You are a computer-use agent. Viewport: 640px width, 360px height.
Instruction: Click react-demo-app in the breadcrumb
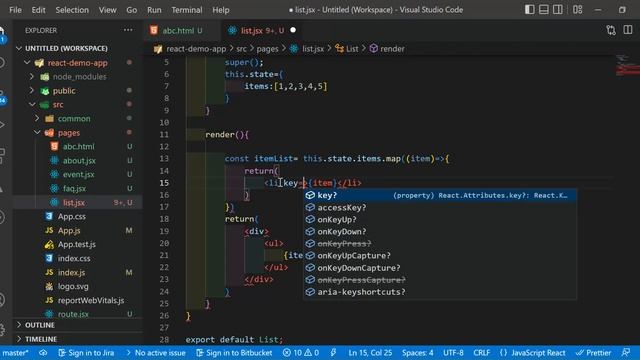click(x=196, y=49)
